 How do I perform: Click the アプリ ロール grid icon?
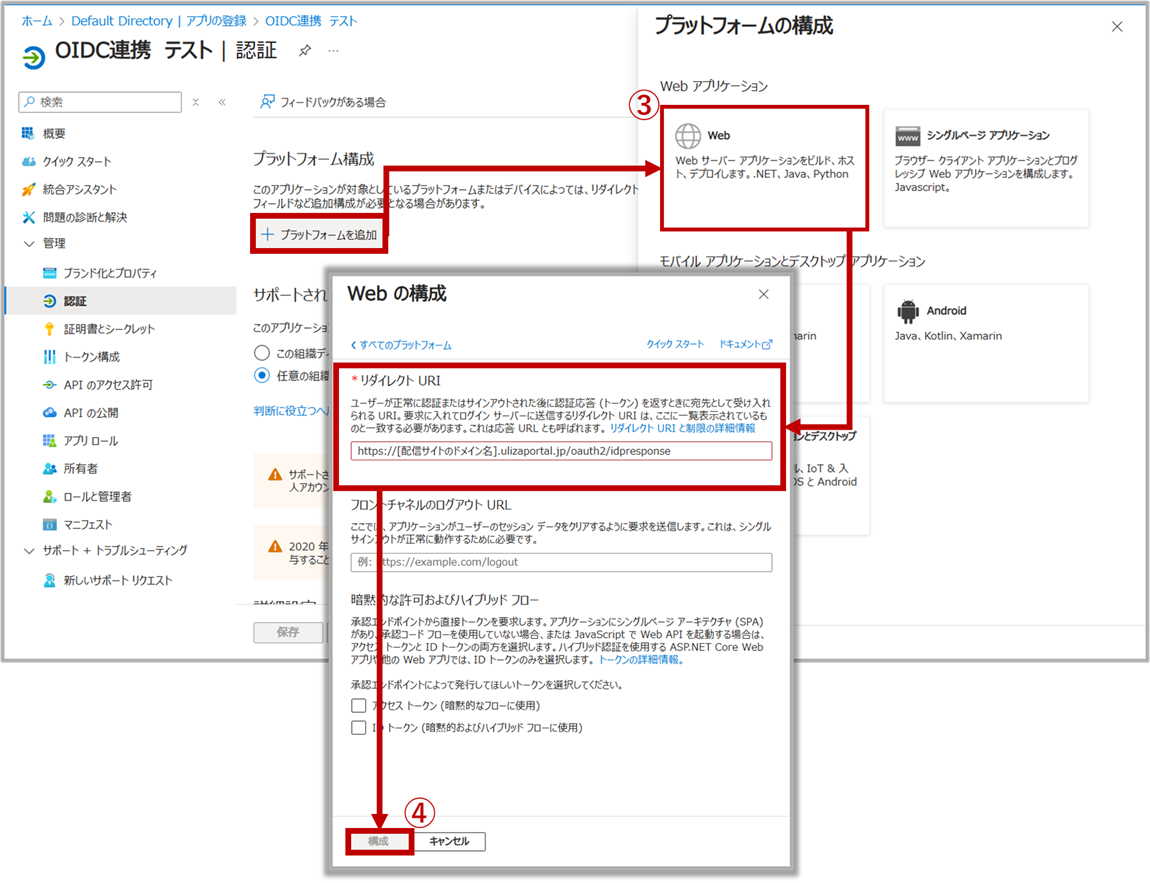[x=49, y=440]
